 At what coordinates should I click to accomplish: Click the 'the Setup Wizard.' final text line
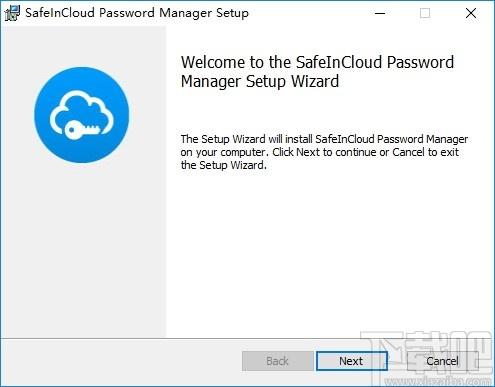coord(224,165)
